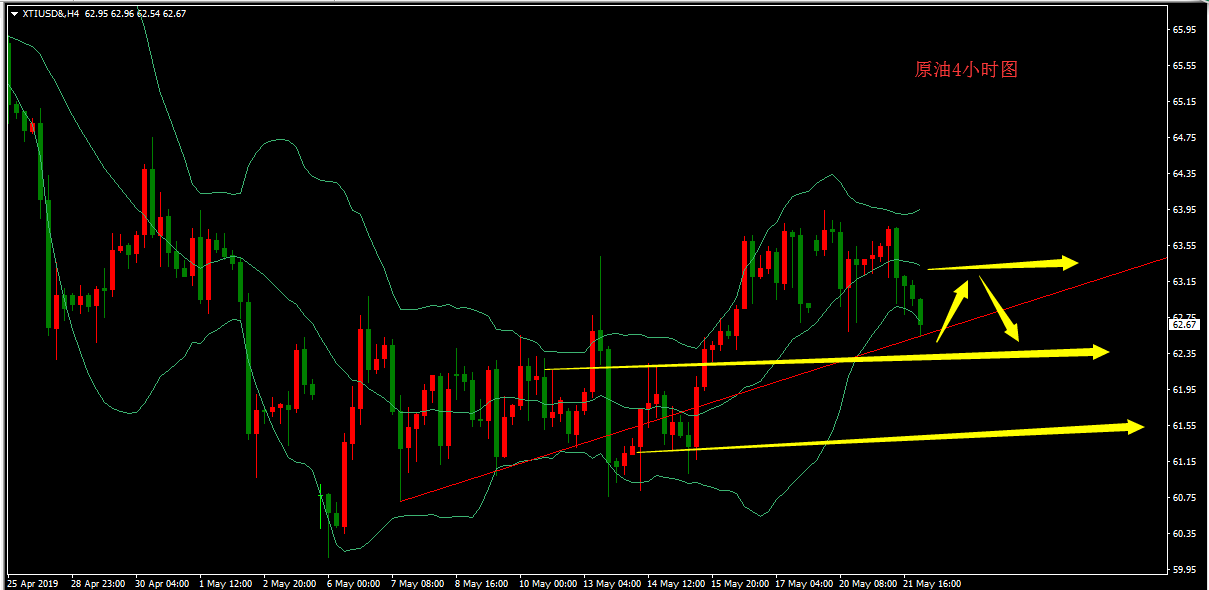
Task: Click the 10 May 00:00 time label
Action: pos(548,583)
